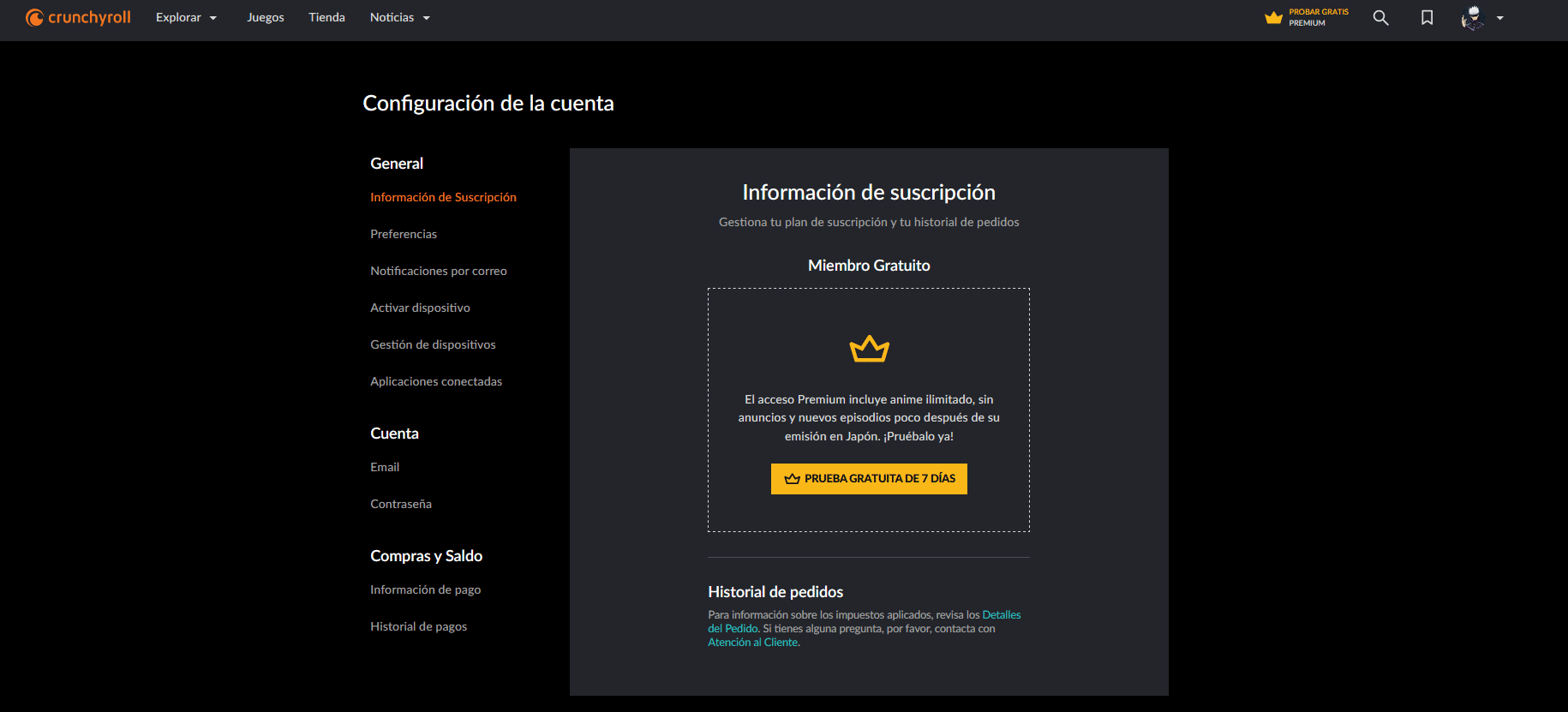
Task: Open Gestión de dispositivos section
Action: pyautogui.click(x=433, y=344)
